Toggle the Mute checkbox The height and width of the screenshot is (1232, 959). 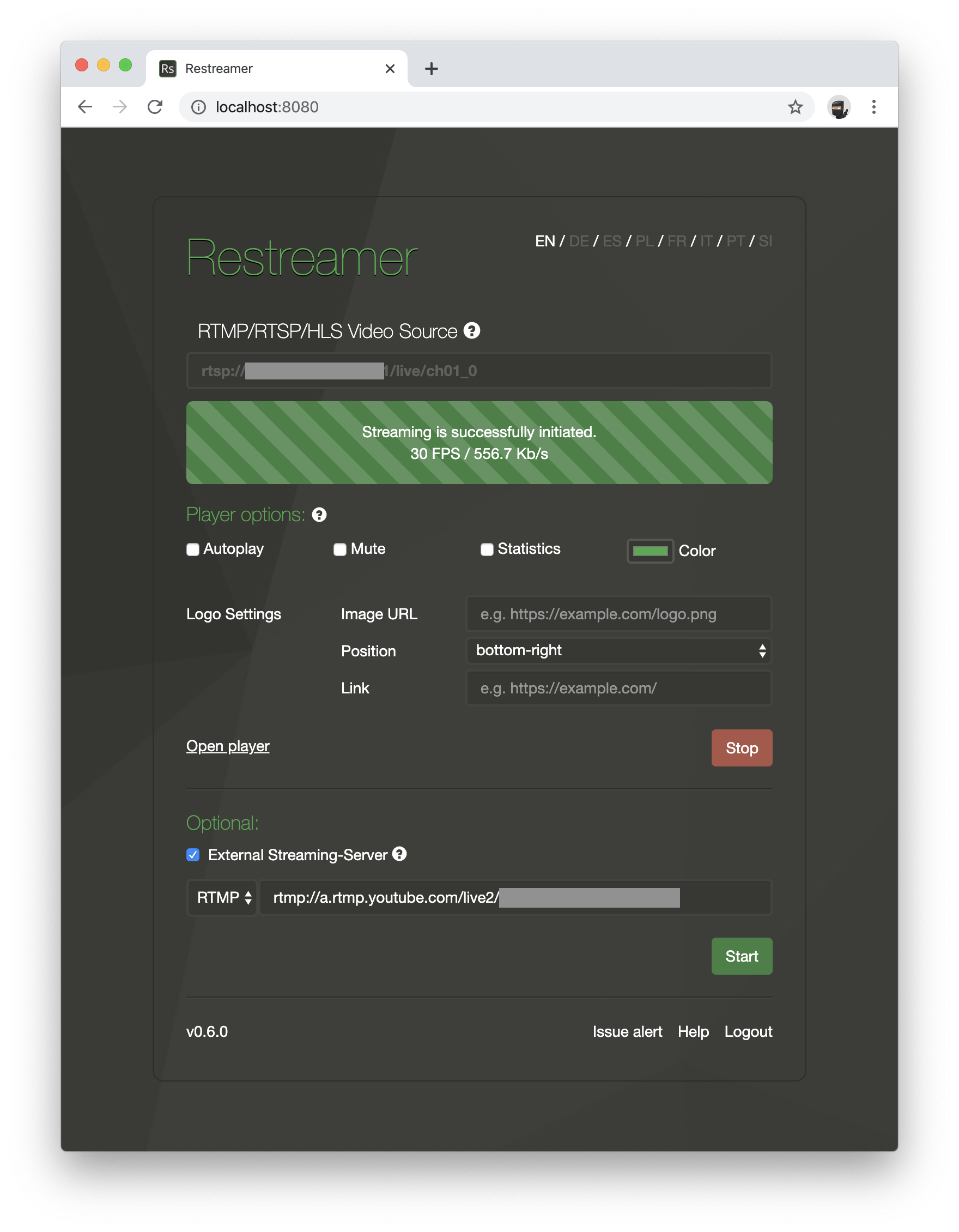340,549
